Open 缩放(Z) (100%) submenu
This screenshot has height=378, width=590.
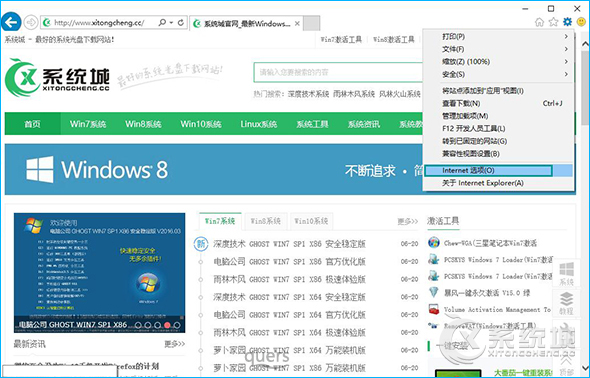(499, 62)
